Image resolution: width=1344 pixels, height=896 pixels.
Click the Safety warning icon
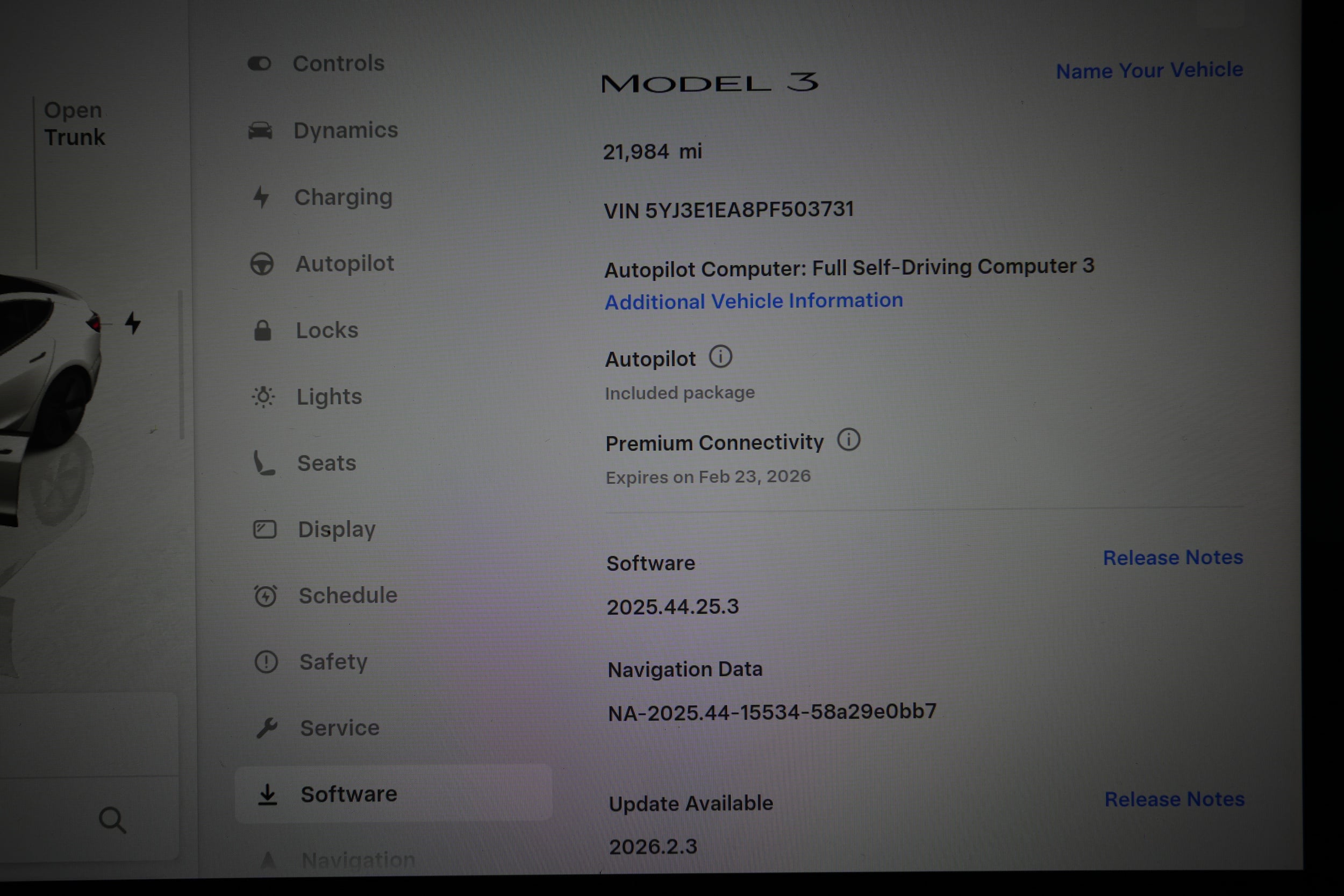(266, 661)
